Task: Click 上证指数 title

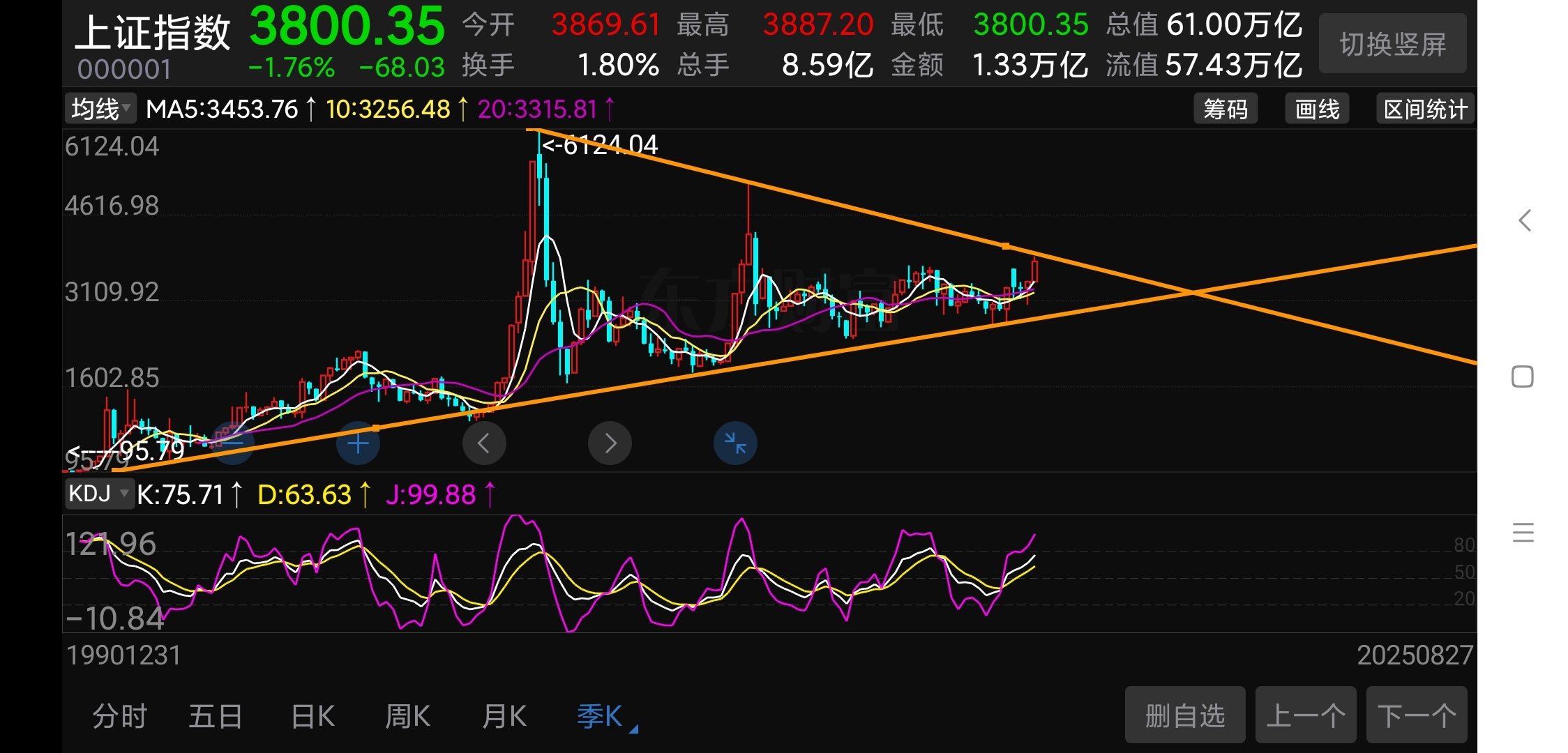Action: 152,32
